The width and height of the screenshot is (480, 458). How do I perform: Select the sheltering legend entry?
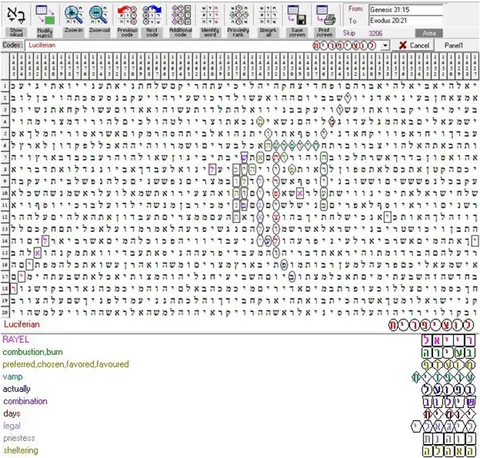(x=21, y=450)
